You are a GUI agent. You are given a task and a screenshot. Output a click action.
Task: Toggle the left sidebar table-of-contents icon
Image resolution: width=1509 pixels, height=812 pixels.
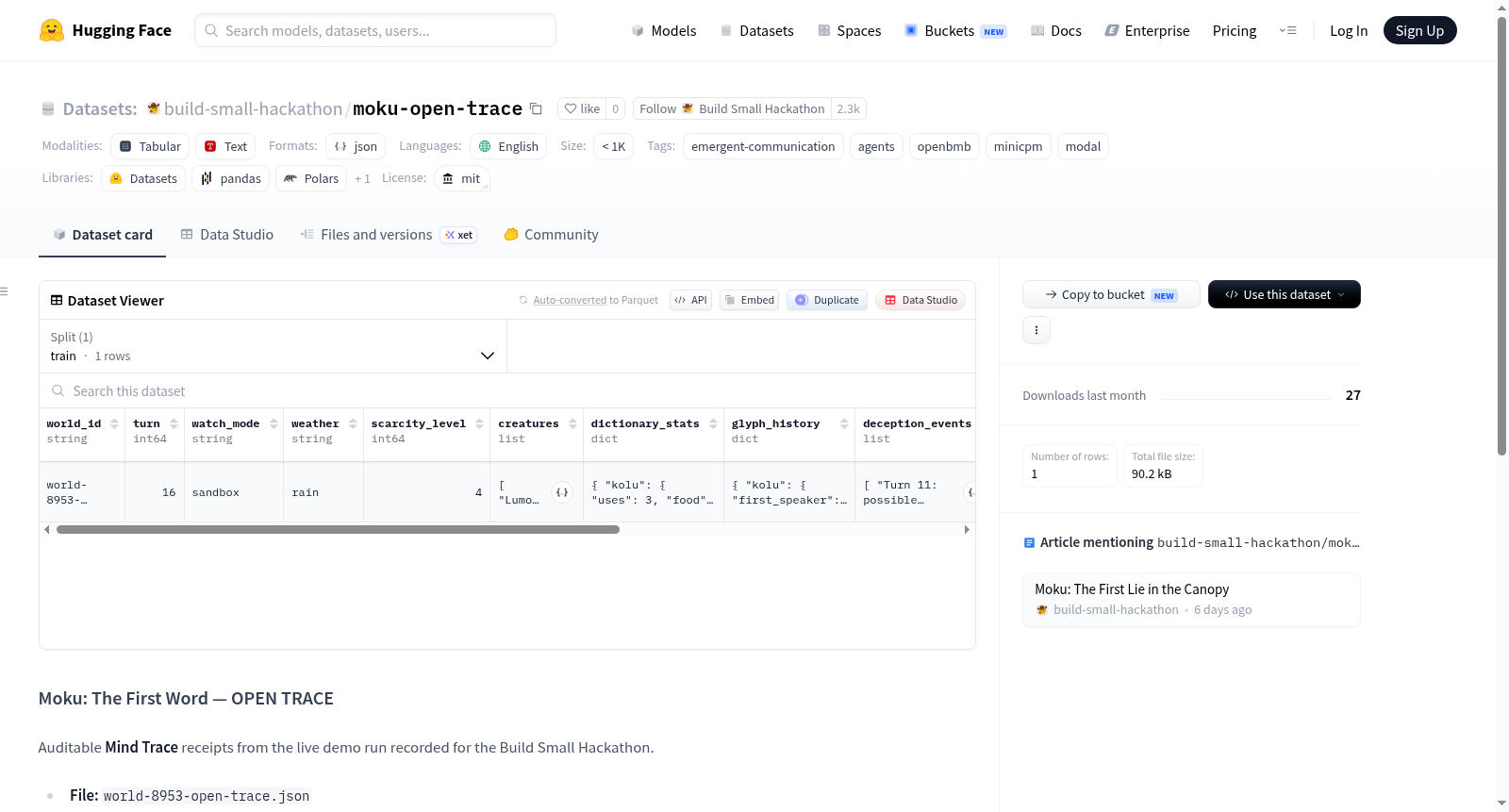tap(5, 291)
